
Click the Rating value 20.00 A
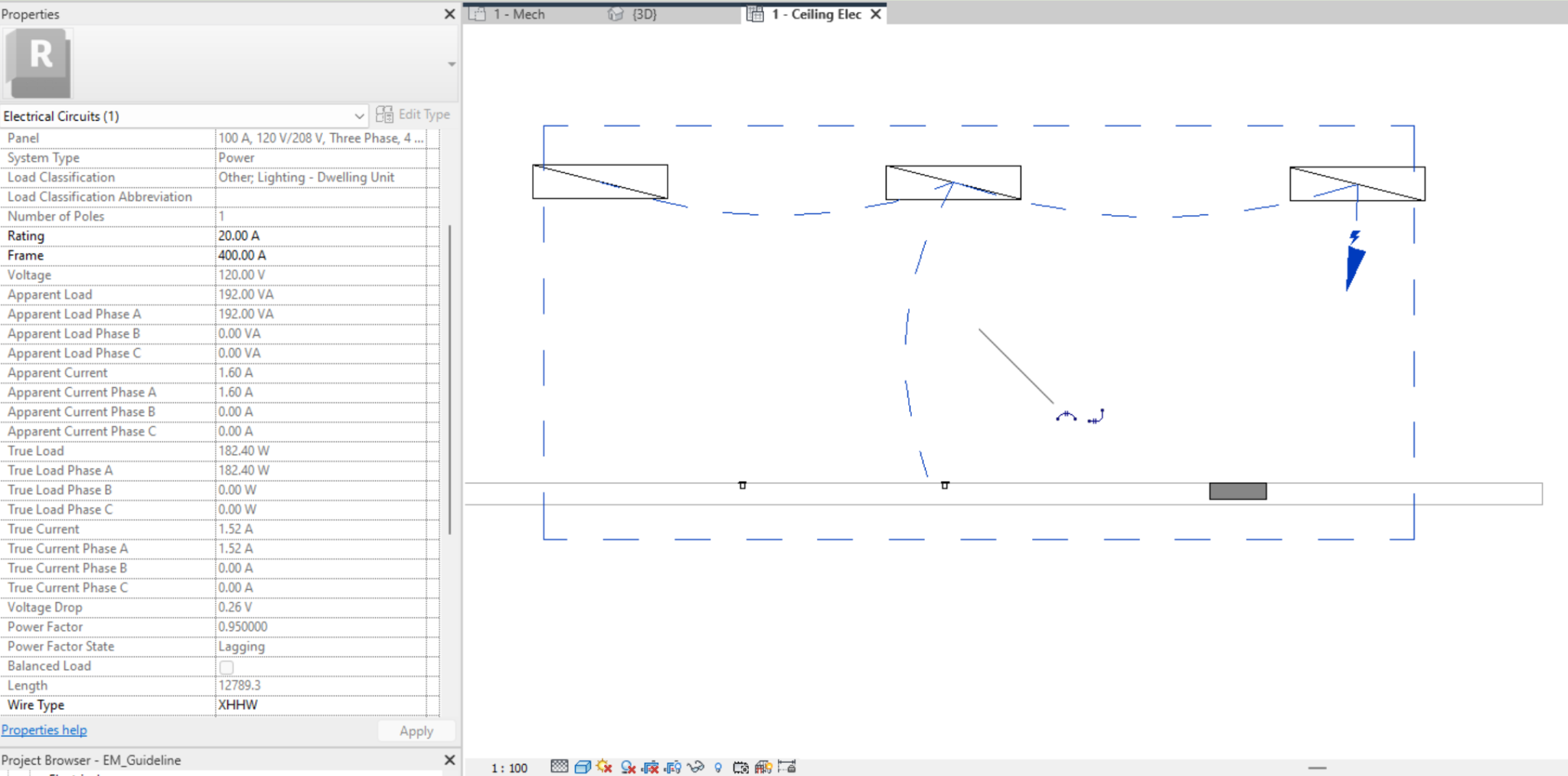pos(322,236)
